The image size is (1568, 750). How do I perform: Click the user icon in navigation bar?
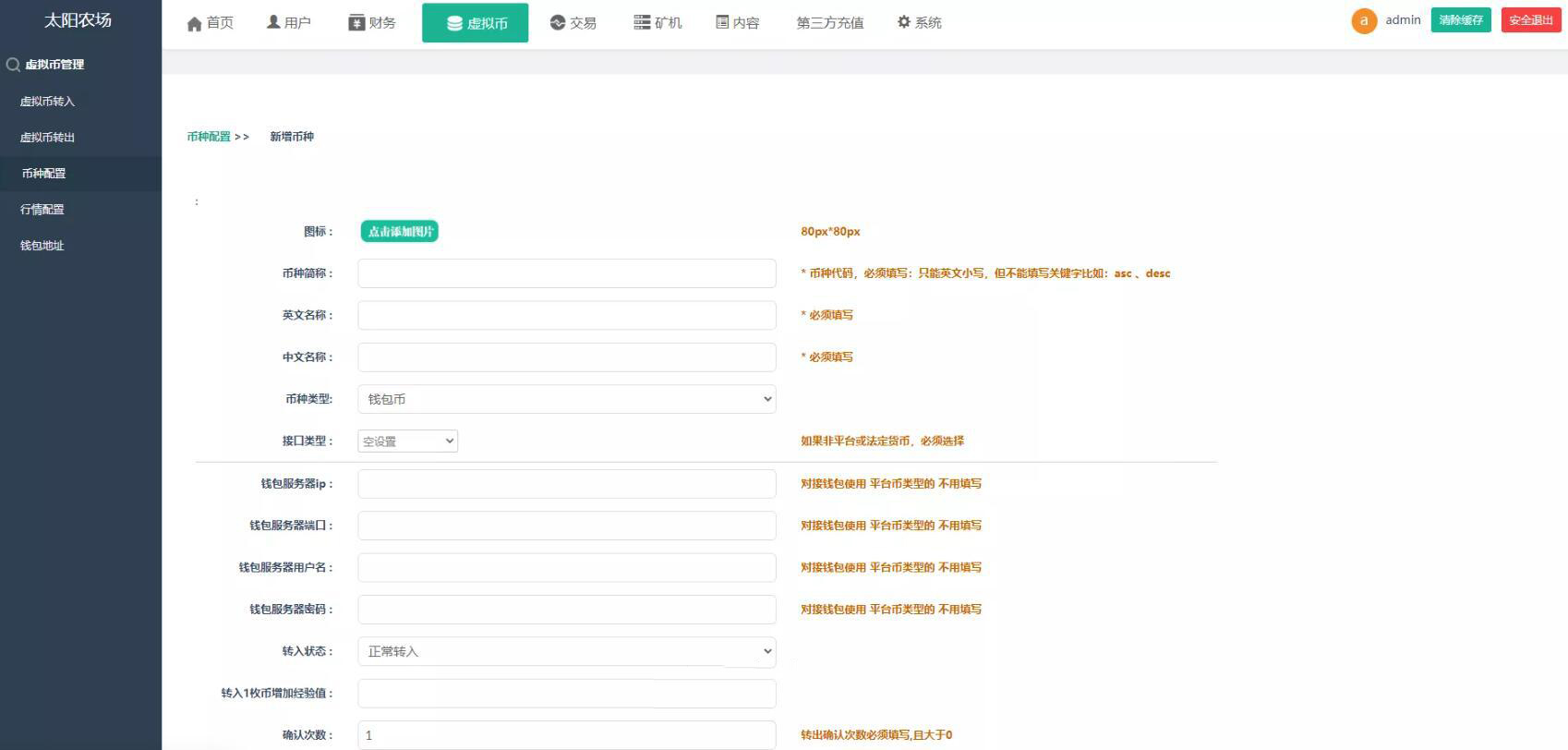pyautogui.click(x=273, y=22)
